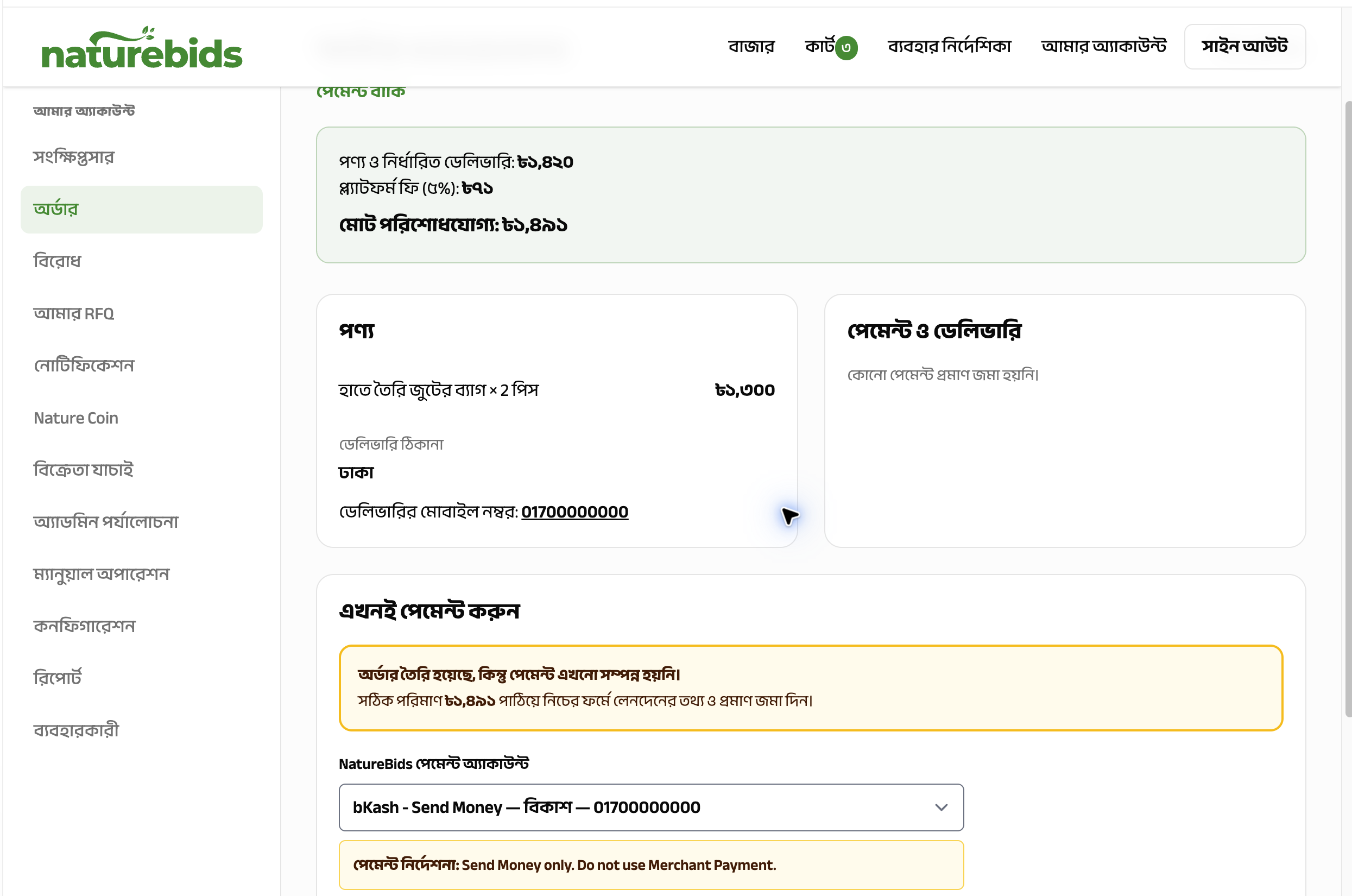Open নোটিফিকেশন in the sidebar
The height and width of the screenshot is (896, 1352).
pos(141,365)
